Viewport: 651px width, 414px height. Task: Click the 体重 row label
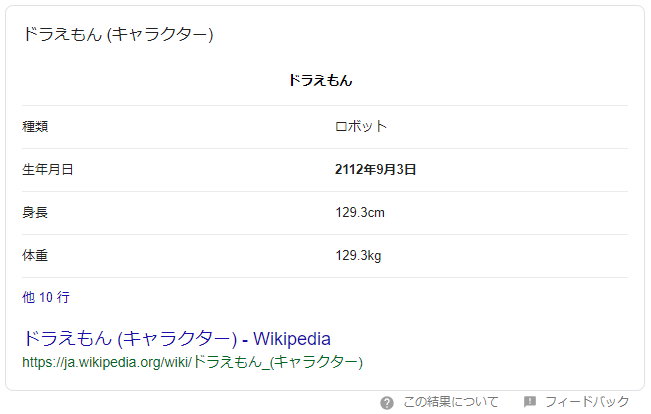coord(35,256)
